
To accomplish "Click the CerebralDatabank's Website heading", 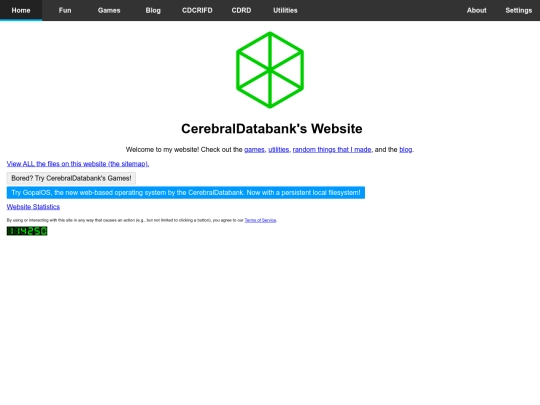I will pyautogui.click(x=272, y=128).
